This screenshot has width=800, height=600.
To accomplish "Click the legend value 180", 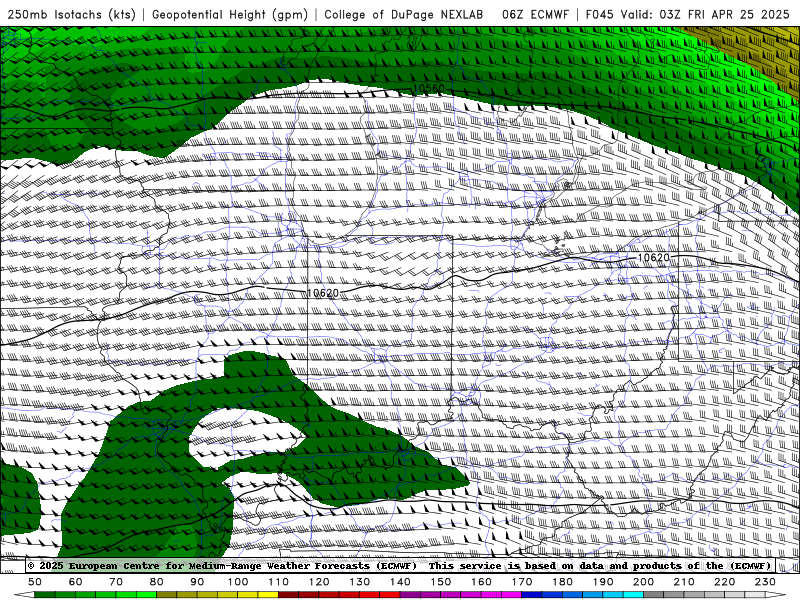I will [562, 582].
